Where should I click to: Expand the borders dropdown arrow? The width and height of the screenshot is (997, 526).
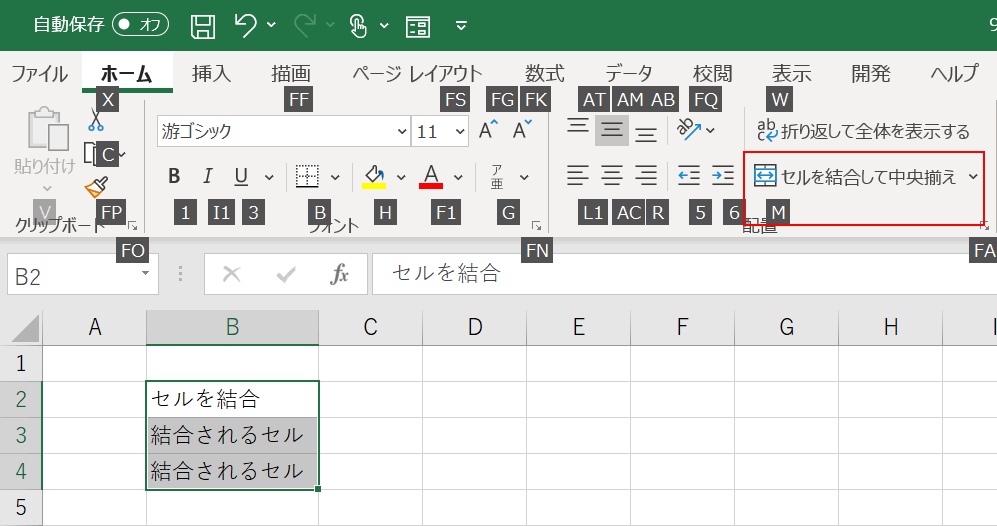coord(335,177)
